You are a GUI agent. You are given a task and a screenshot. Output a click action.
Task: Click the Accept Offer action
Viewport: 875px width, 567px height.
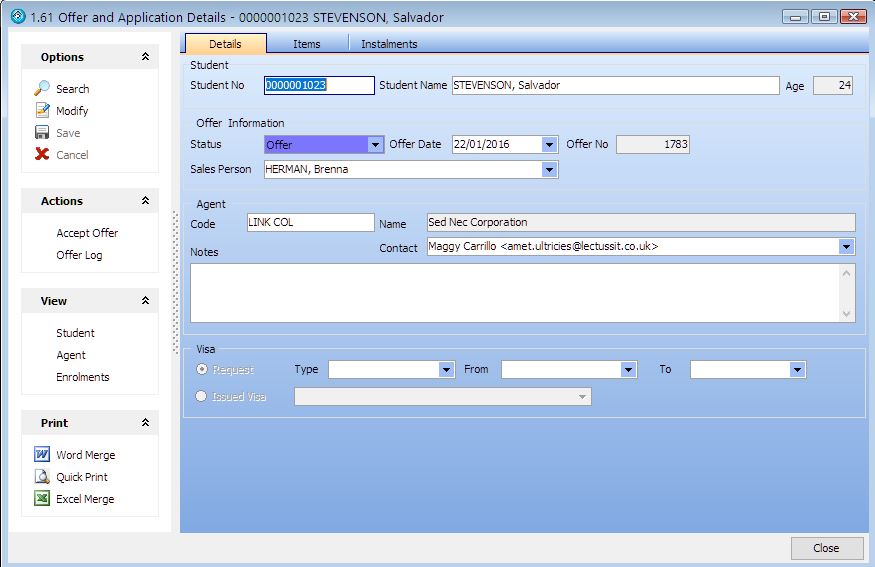(x=87, y=233)
